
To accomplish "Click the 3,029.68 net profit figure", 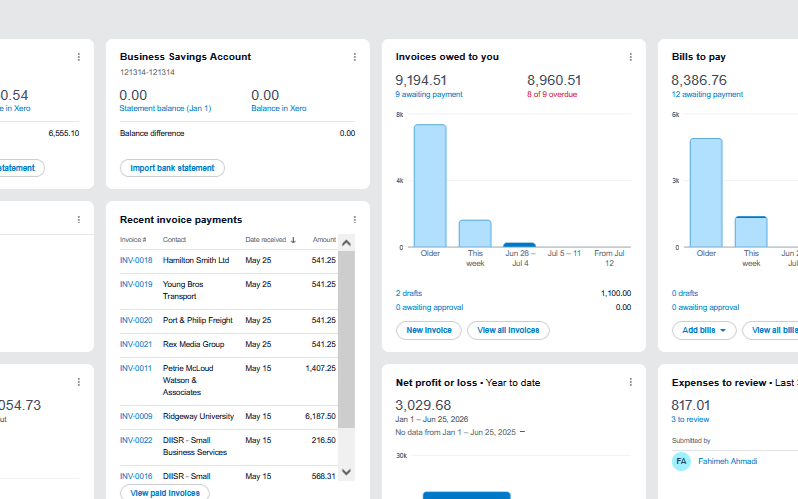I will pos(423,405).
